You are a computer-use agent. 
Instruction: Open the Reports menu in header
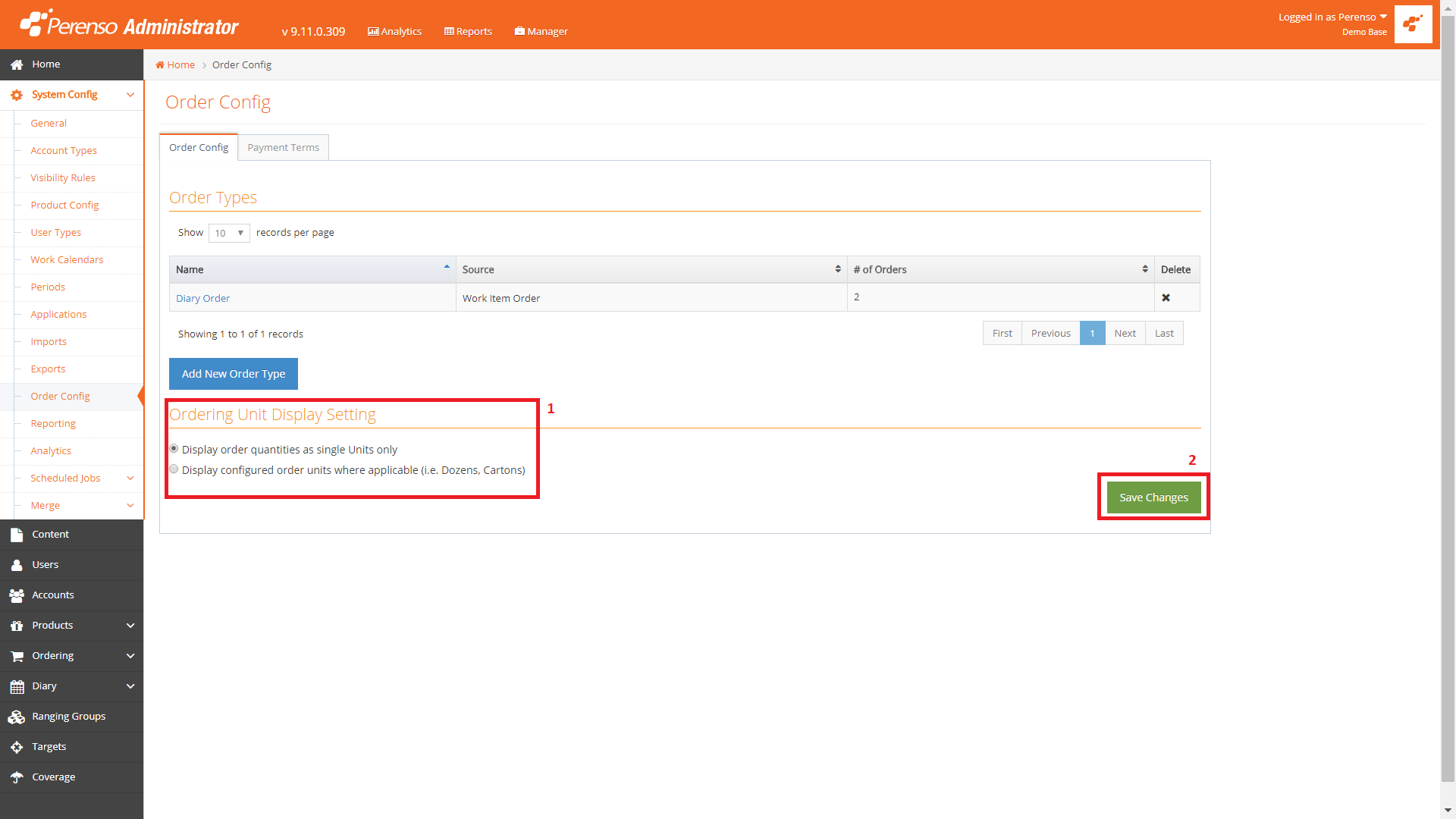coord(468,31)
